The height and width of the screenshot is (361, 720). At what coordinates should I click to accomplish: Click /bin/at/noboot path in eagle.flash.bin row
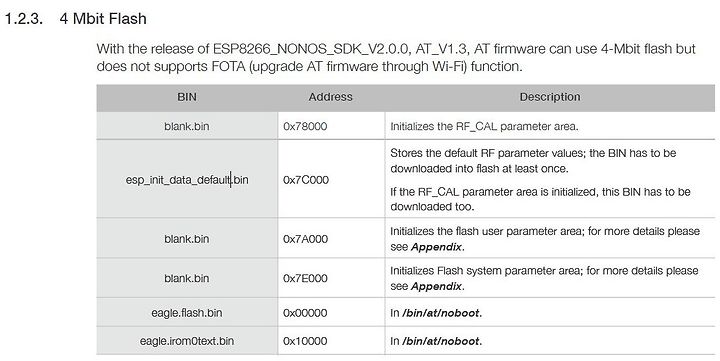441,313
